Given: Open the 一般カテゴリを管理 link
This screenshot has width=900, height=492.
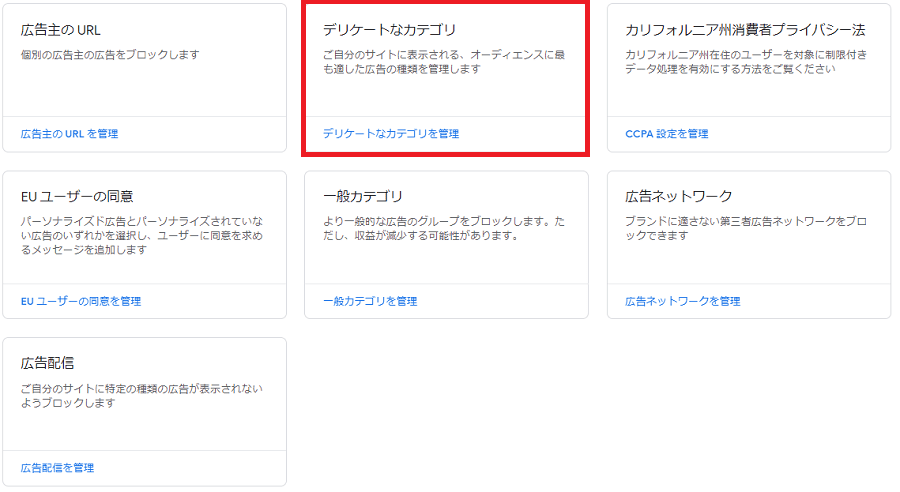Looking at the screenshot, I should click(x=370, y=301).
